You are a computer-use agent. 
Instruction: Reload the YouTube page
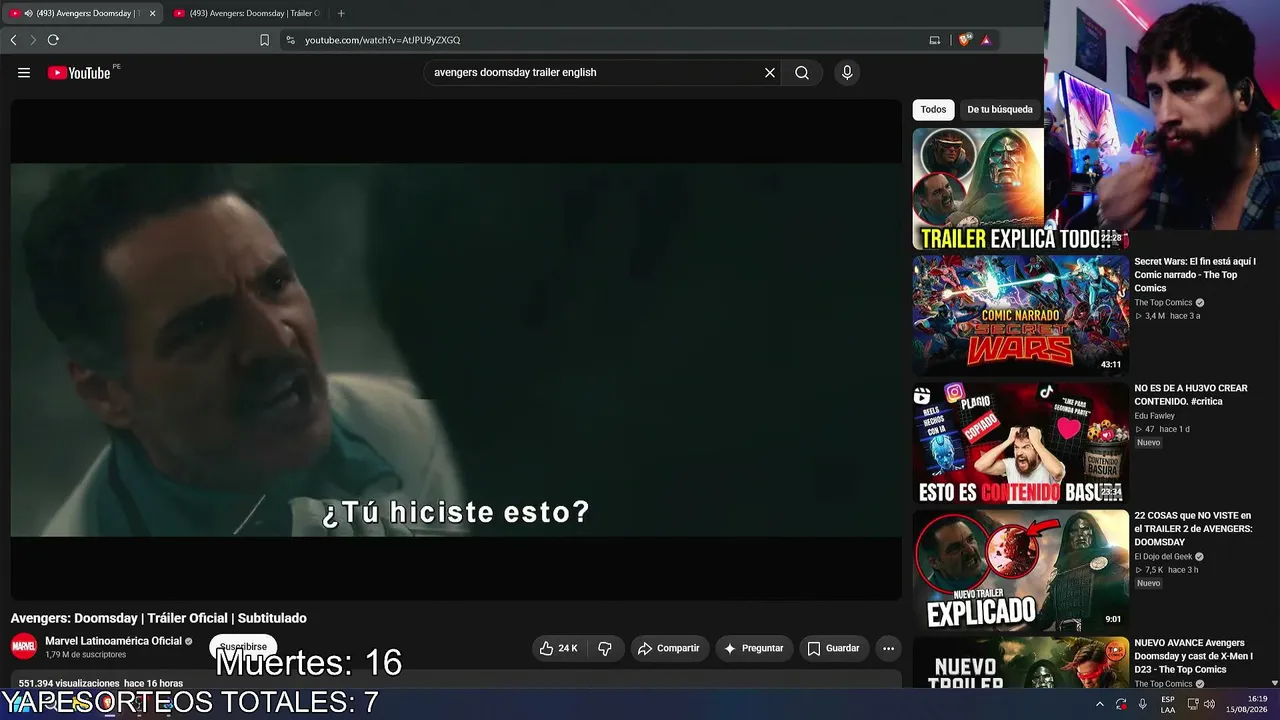click(x=53, y=40)
